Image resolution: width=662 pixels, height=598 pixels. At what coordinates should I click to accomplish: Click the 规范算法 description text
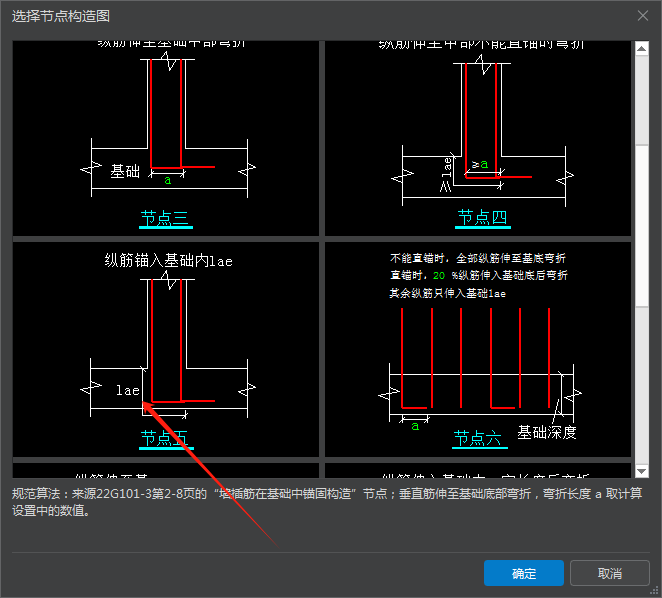pyautogui.click(x=327, y=502)
